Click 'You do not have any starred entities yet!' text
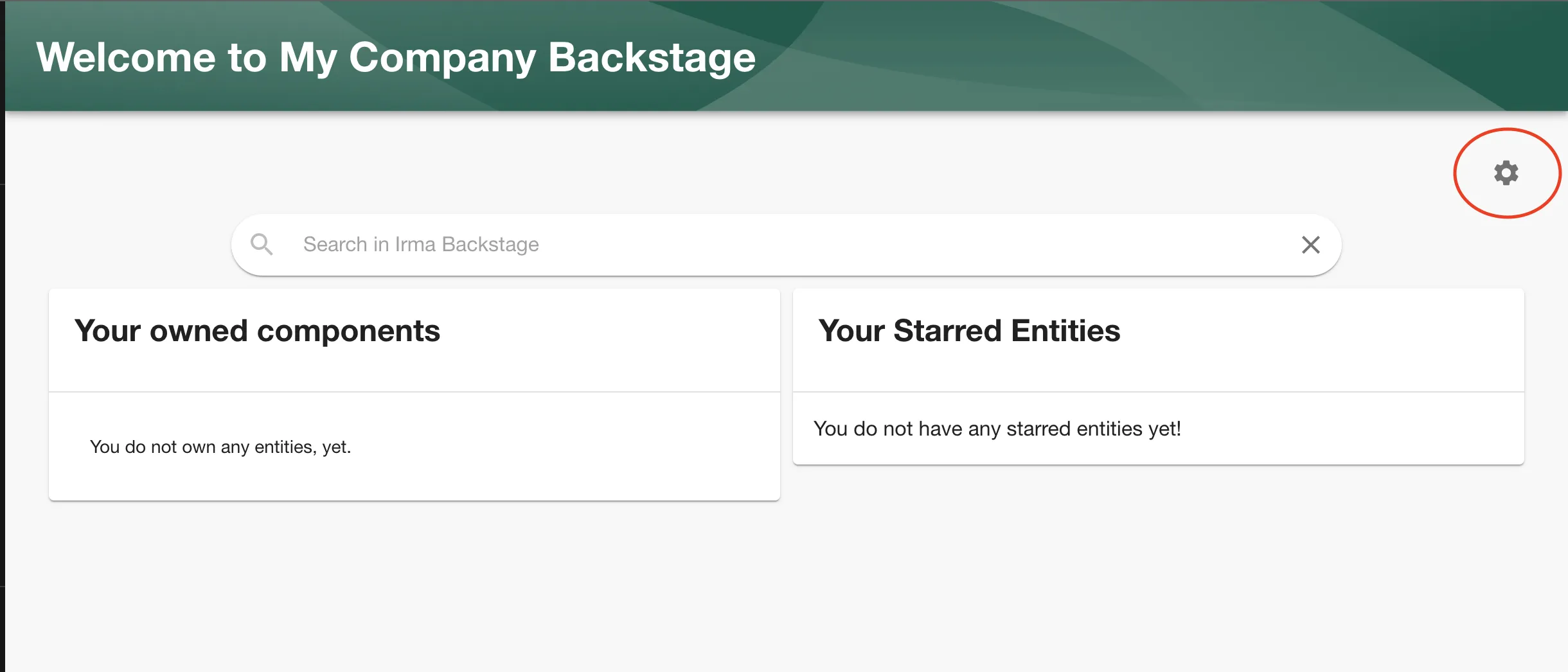 tap(999, 428)
